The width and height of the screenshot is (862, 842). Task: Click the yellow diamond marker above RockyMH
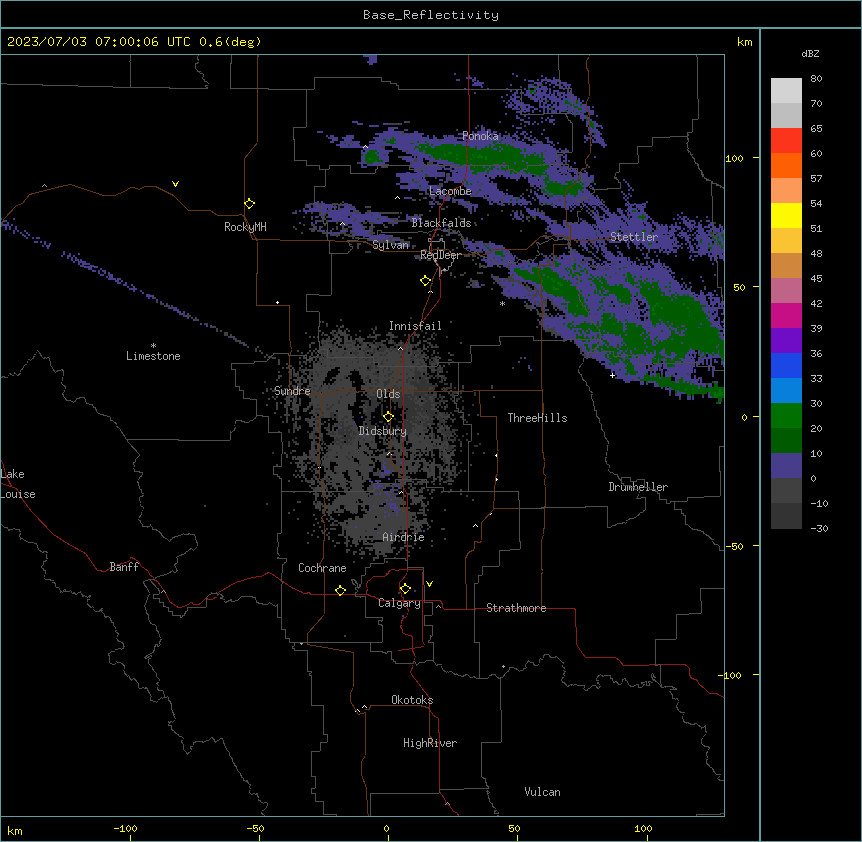249,204
